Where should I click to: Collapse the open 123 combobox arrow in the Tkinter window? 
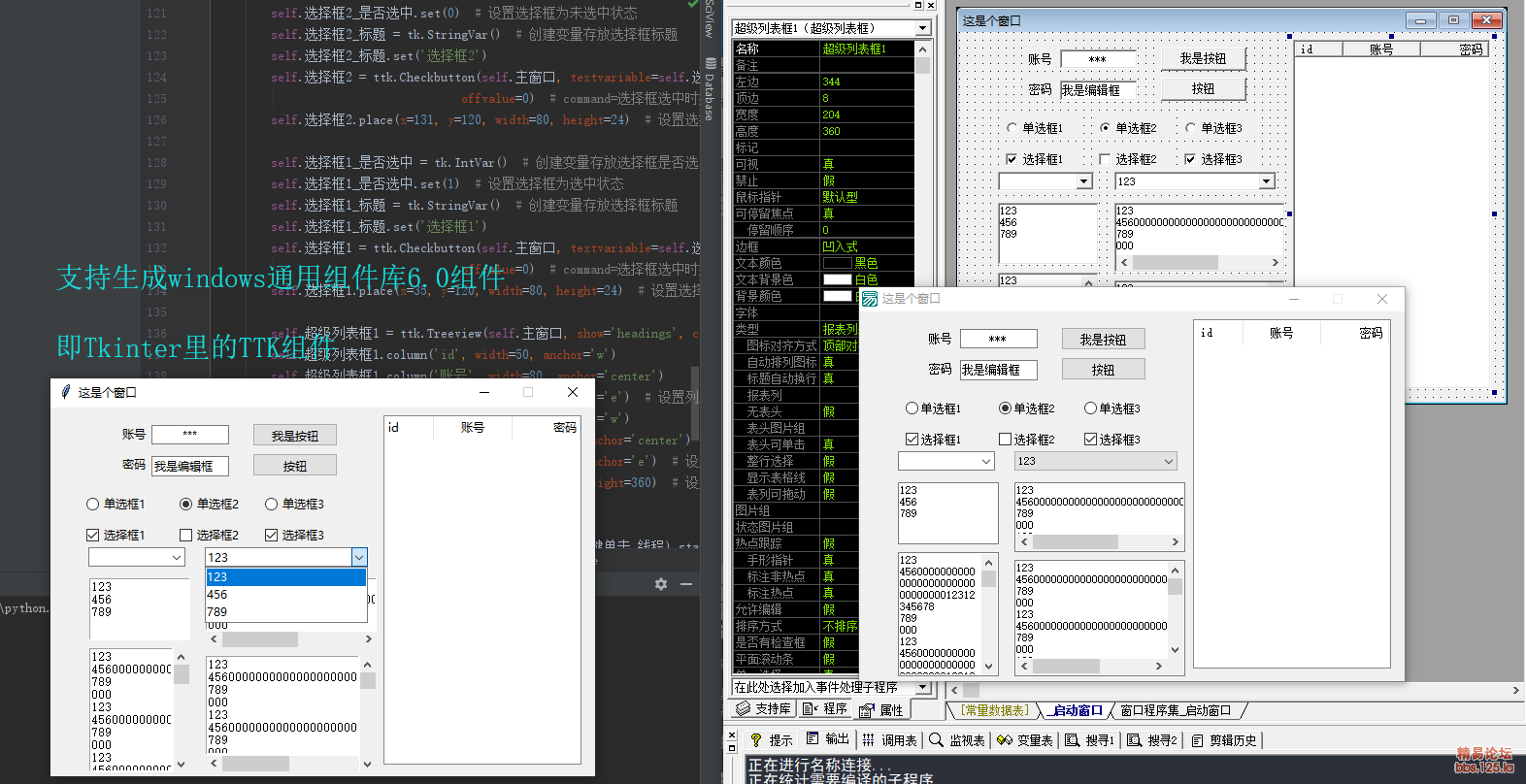click(x=359, y=557)
